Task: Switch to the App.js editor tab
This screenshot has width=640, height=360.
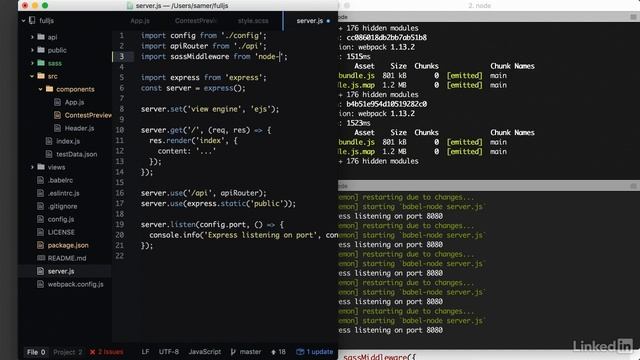Action: point(140,20)
